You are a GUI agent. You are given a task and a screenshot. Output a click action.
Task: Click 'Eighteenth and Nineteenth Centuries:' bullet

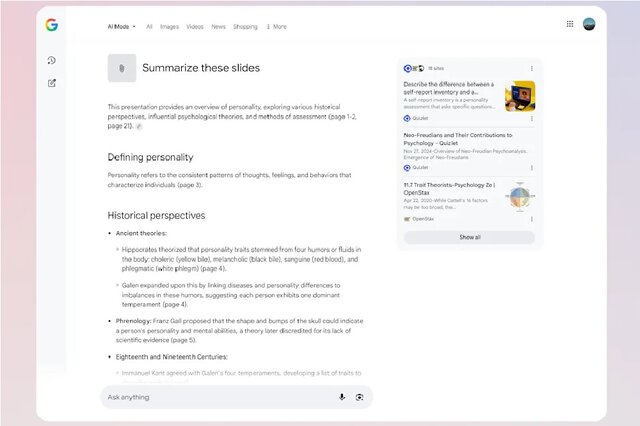pyautogui.click(x=171, y=357)
